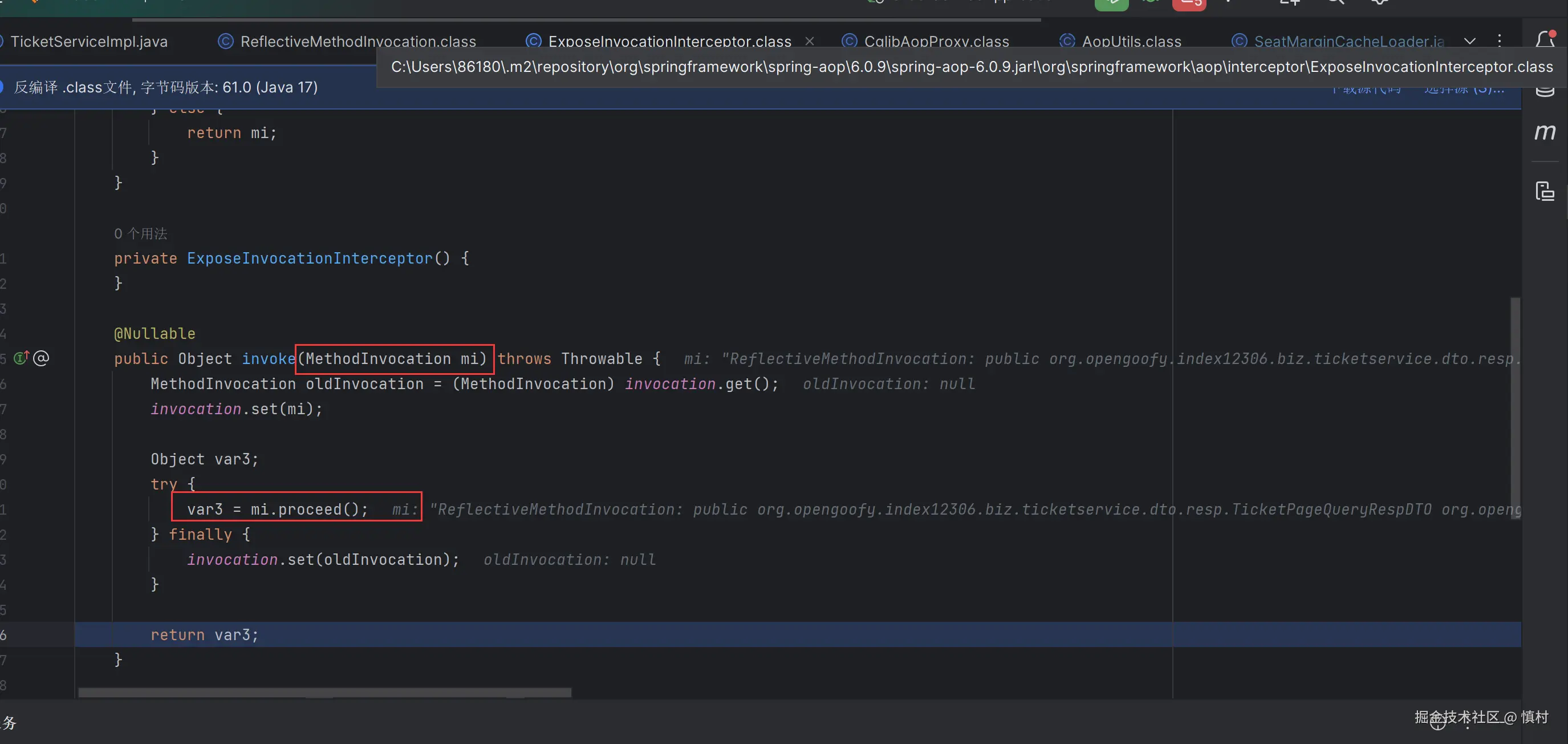The height and width of the screenshot is (744, 1568).
Task: Click the implements-method gutter icon
Action: click(x=21, y=358)
